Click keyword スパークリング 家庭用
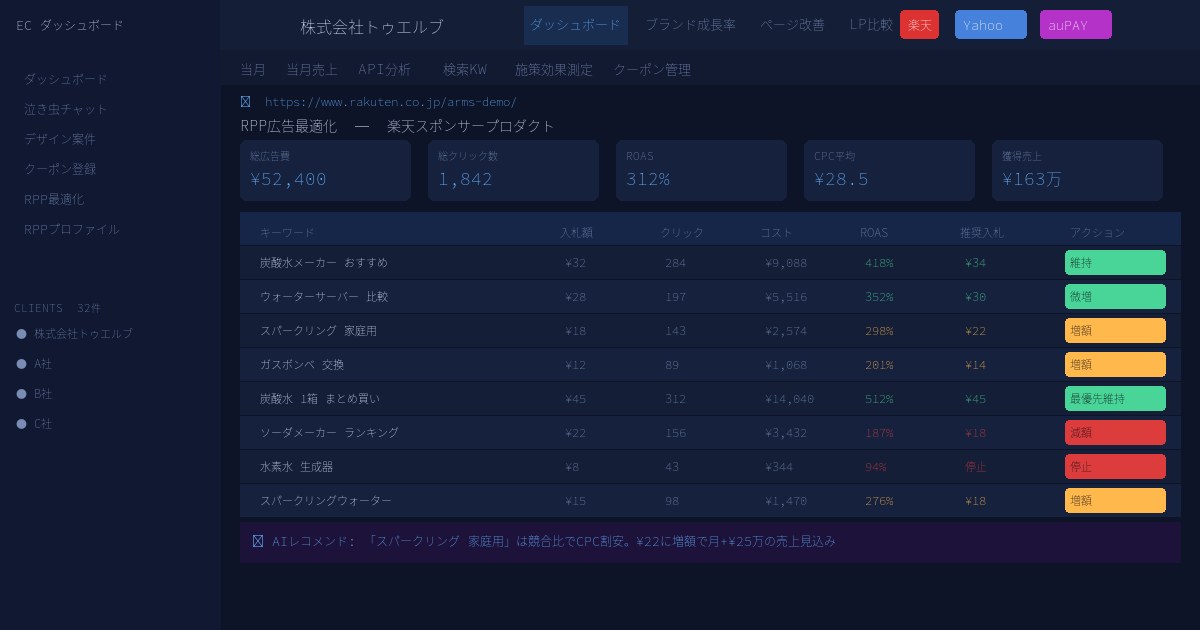The width and height of the screenshot is (1200, 630). point(318,331)
